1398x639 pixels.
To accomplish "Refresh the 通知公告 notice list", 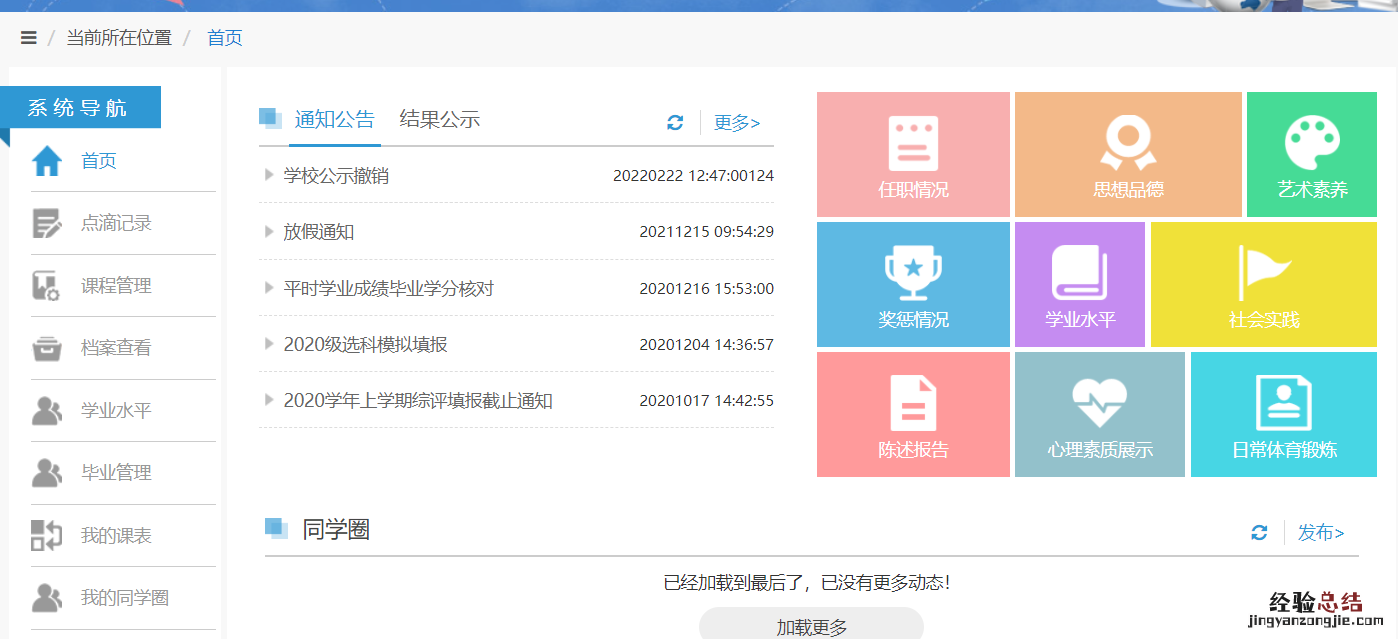I will click(x=675, y=122).
